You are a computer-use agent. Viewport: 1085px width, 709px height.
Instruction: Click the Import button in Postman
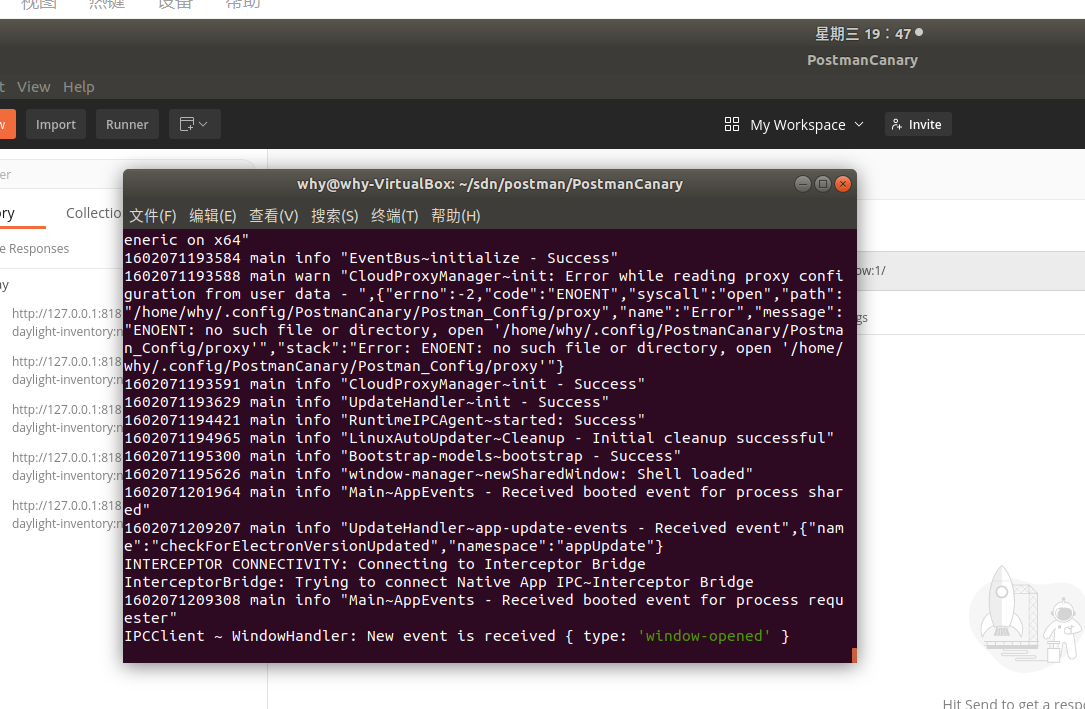point(56,125)
